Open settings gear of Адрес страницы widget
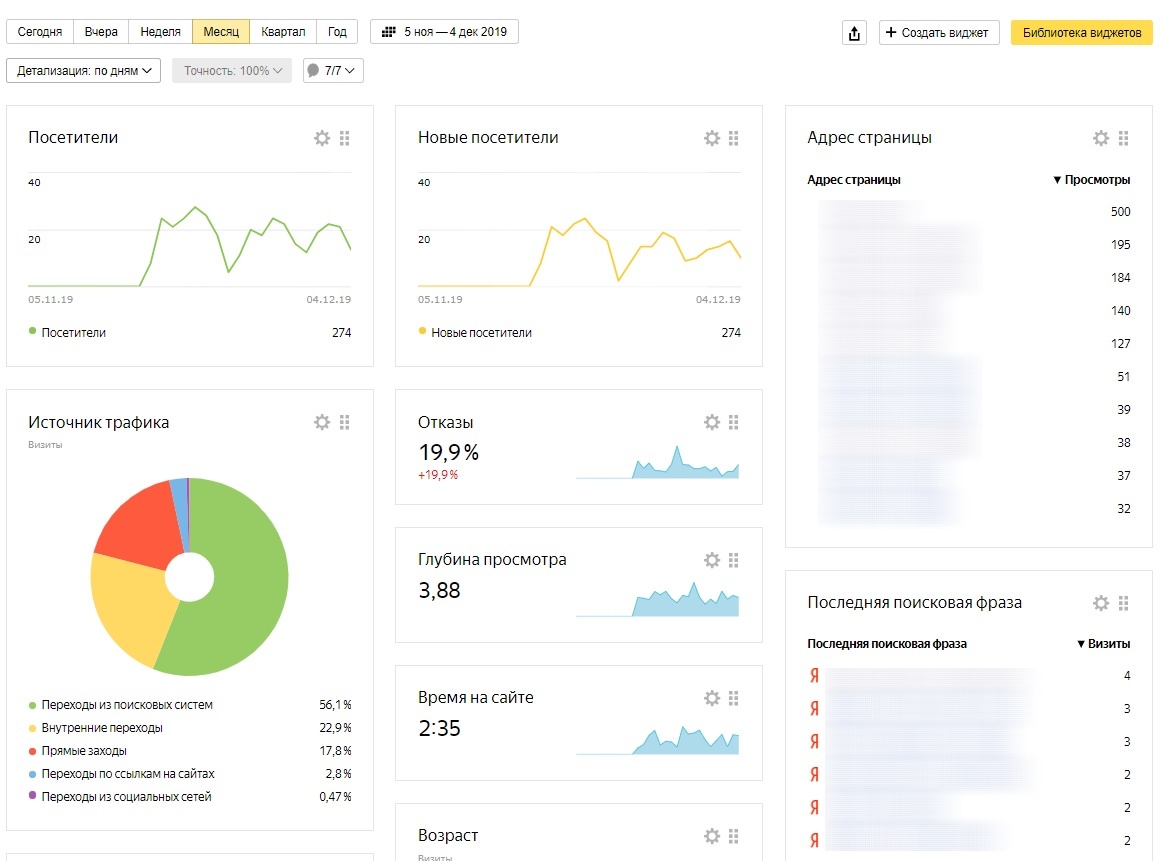1165x861 pixels. [x=1101, y=138]
